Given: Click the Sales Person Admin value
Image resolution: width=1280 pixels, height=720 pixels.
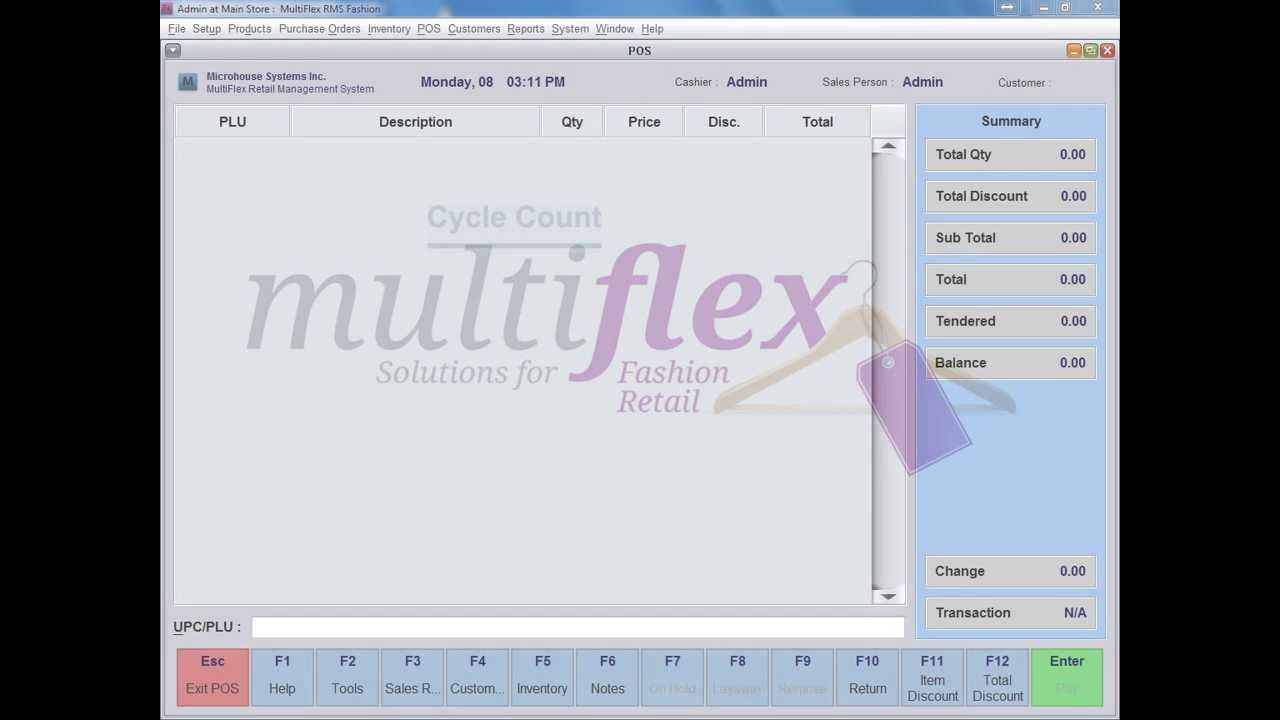Looking at the screenshot, I should tap(922, 82).
